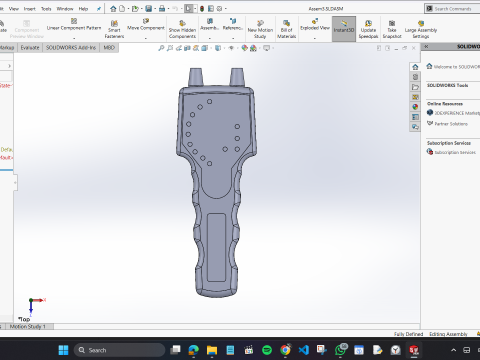The height and width of the screenshot is (360, 480).
Task: Switch to the Evaluate tab
Action: coord(30,48)
